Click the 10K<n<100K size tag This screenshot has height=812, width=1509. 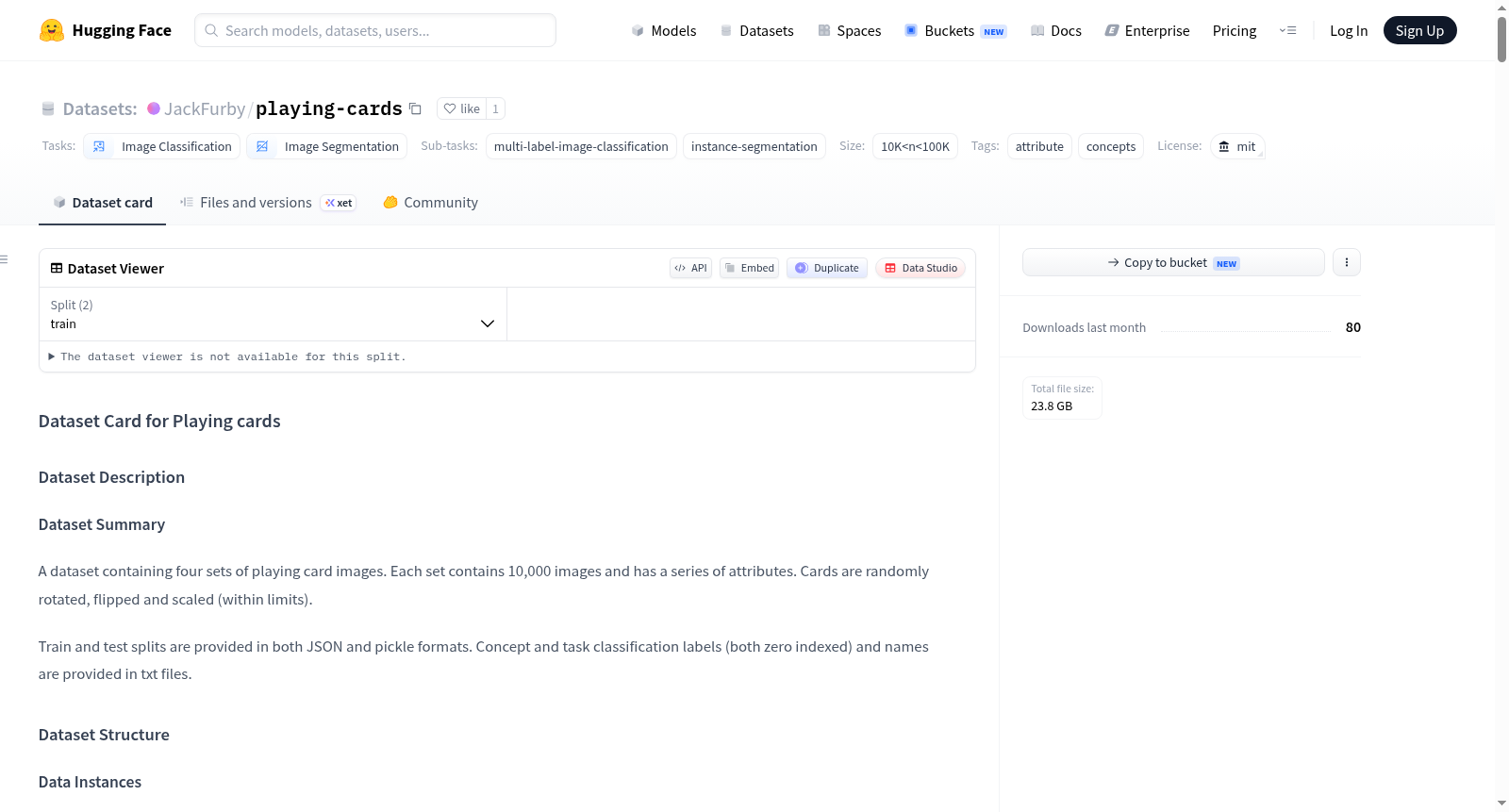tap(915, 146)
